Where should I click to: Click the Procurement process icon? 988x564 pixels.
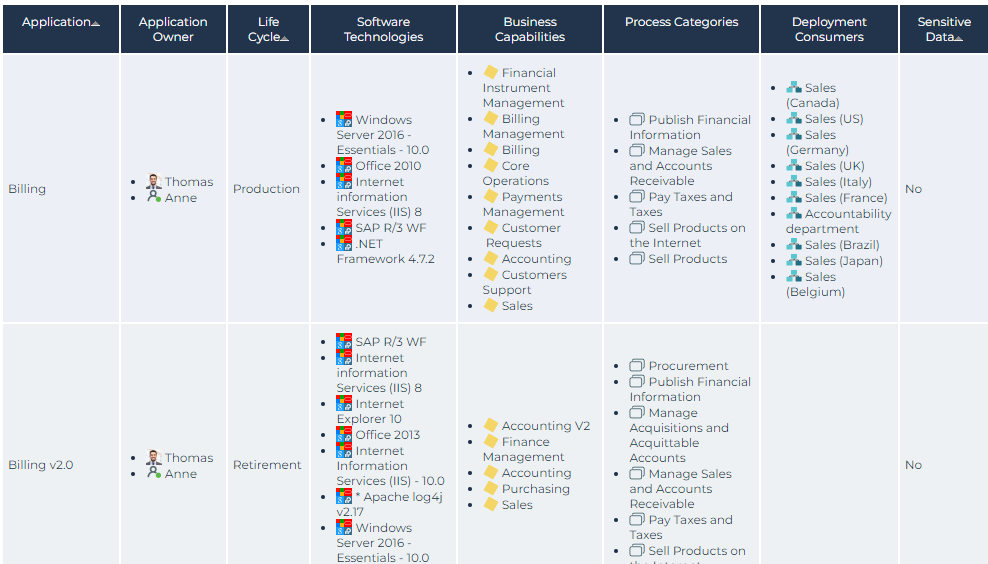tap(637, 366)
